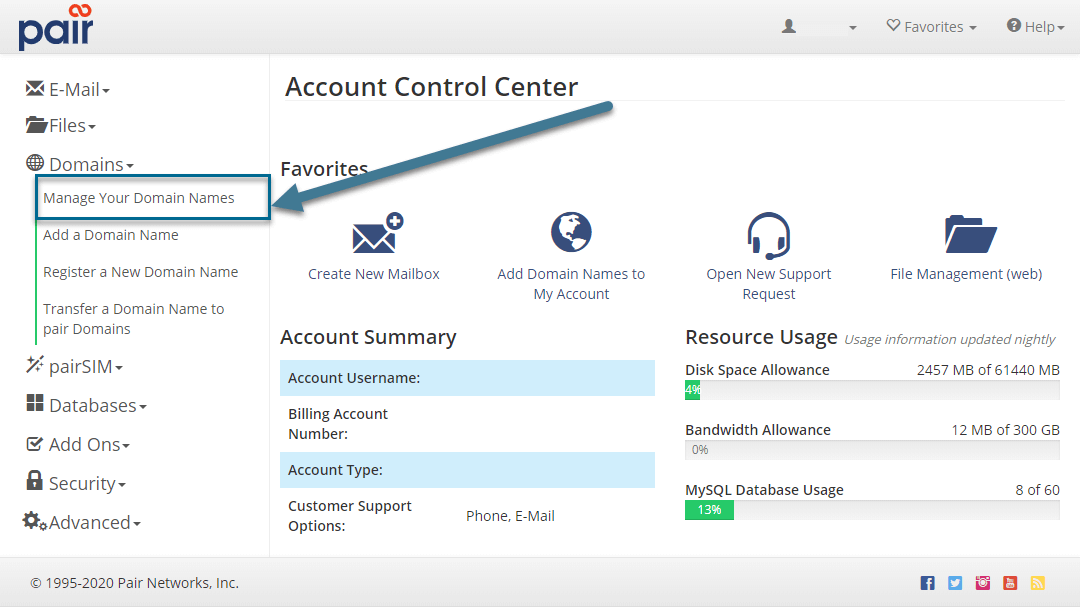
Task: Expand the E-Mail sidebar menu
Action: 68,90
